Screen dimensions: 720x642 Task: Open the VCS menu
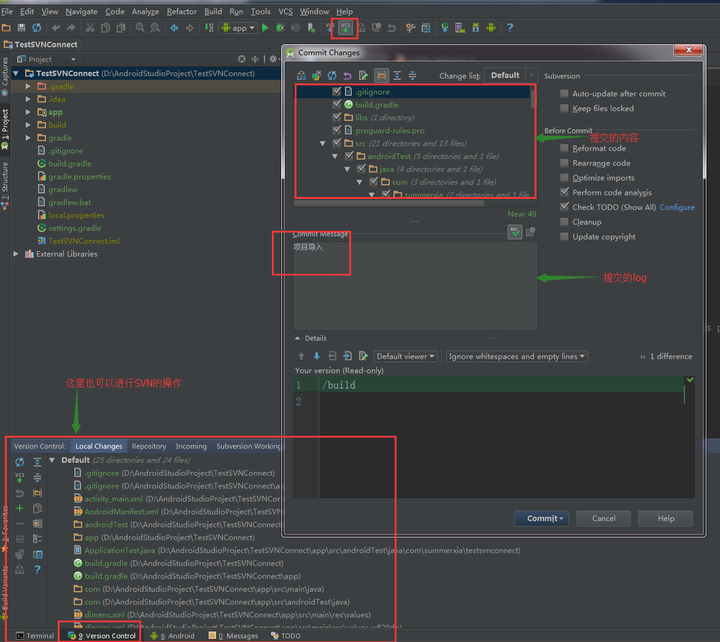[x=285, y=11]
